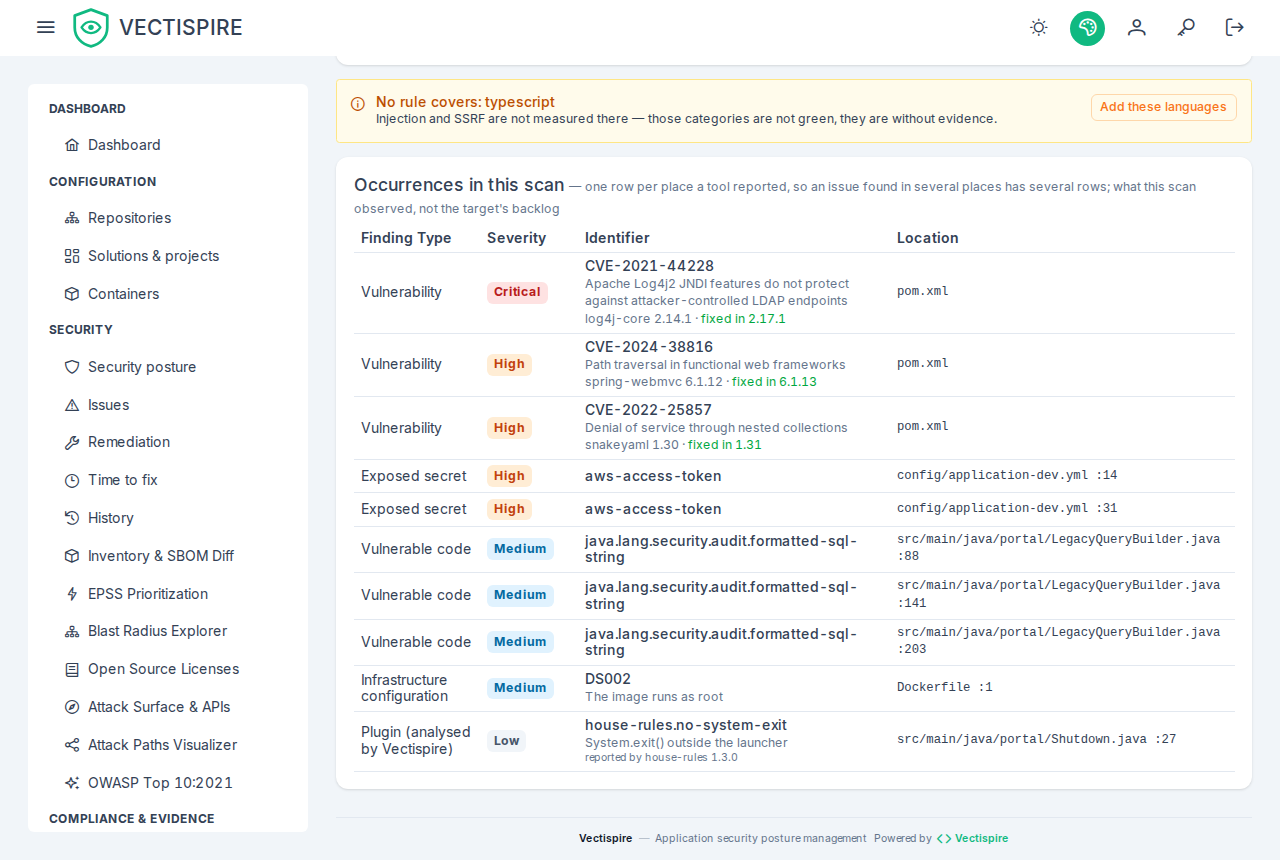Select the CVE-2024-38816 identifier

(x=649, y=347)
